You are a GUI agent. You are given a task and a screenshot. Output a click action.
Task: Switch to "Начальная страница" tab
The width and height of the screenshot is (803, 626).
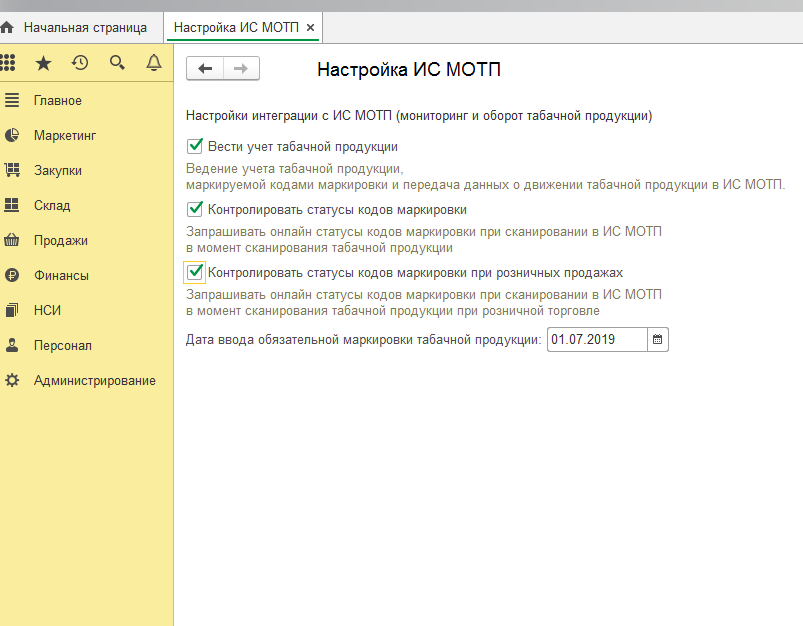click(x=85, y=27)
